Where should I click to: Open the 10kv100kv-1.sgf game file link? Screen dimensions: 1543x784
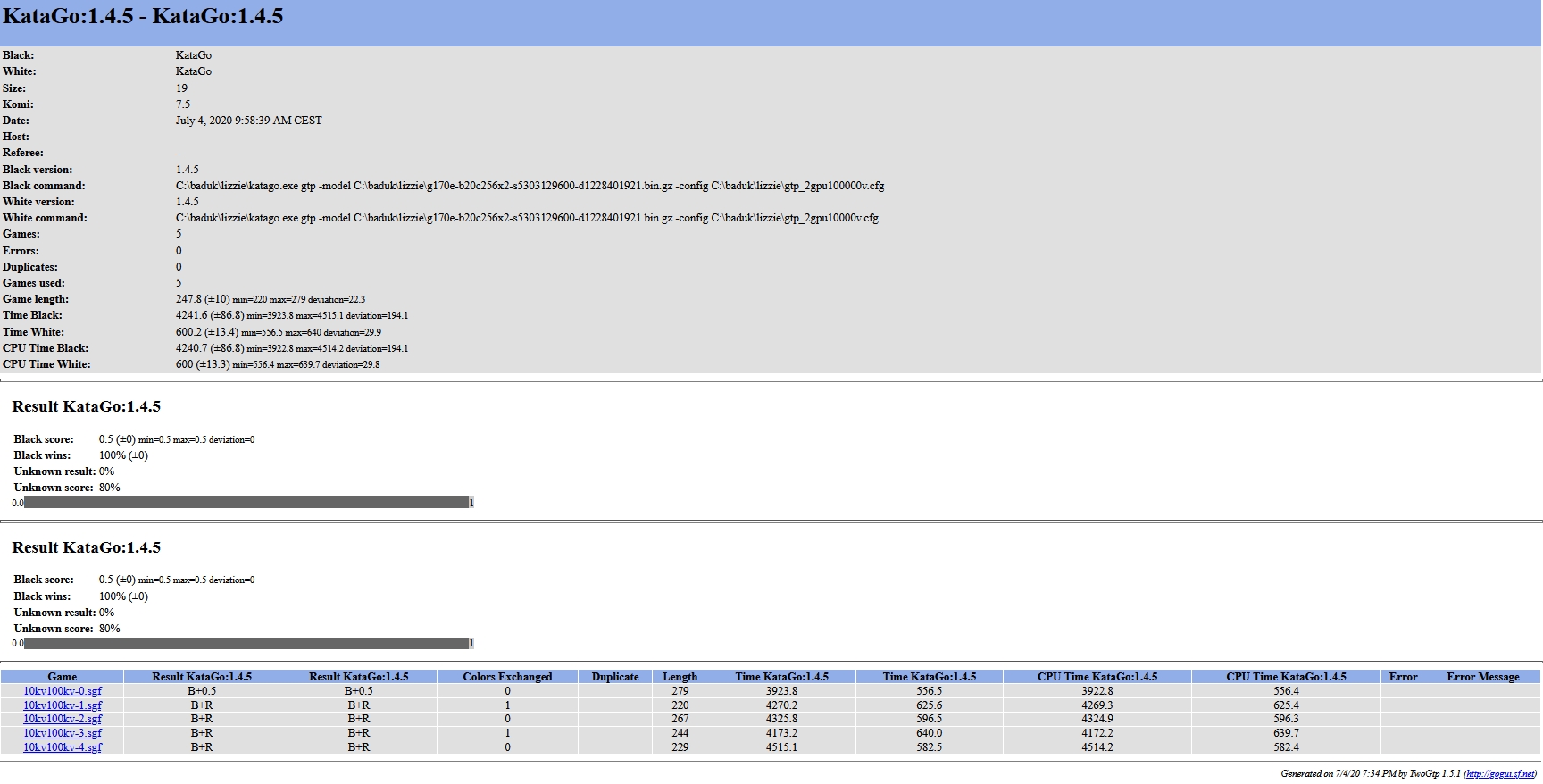(x=63, y=705)
